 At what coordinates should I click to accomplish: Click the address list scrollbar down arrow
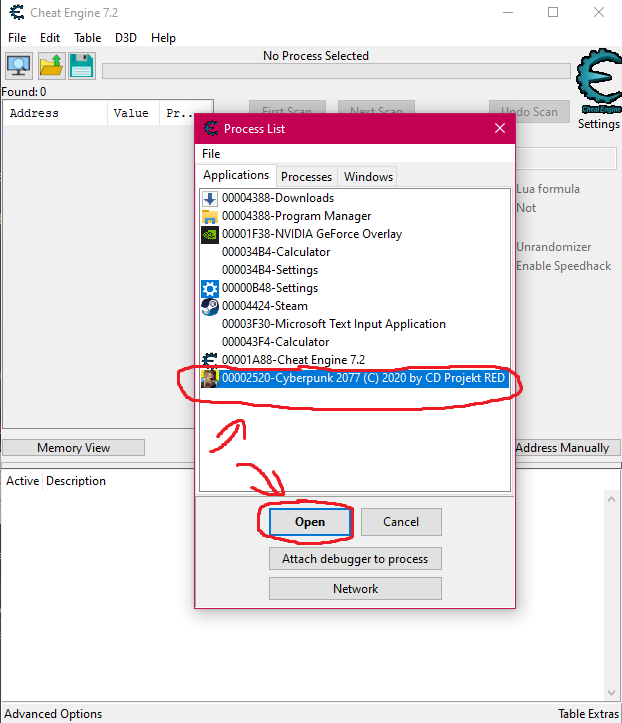[611, 693]
